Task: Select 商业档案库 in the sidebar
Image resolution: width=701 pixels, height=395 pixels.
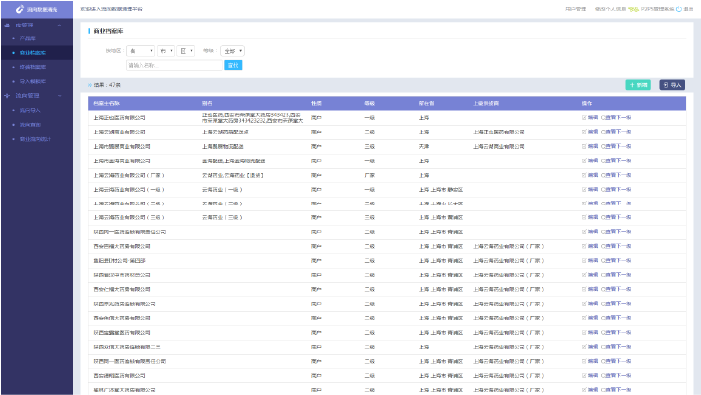Action: coord(33,53)
